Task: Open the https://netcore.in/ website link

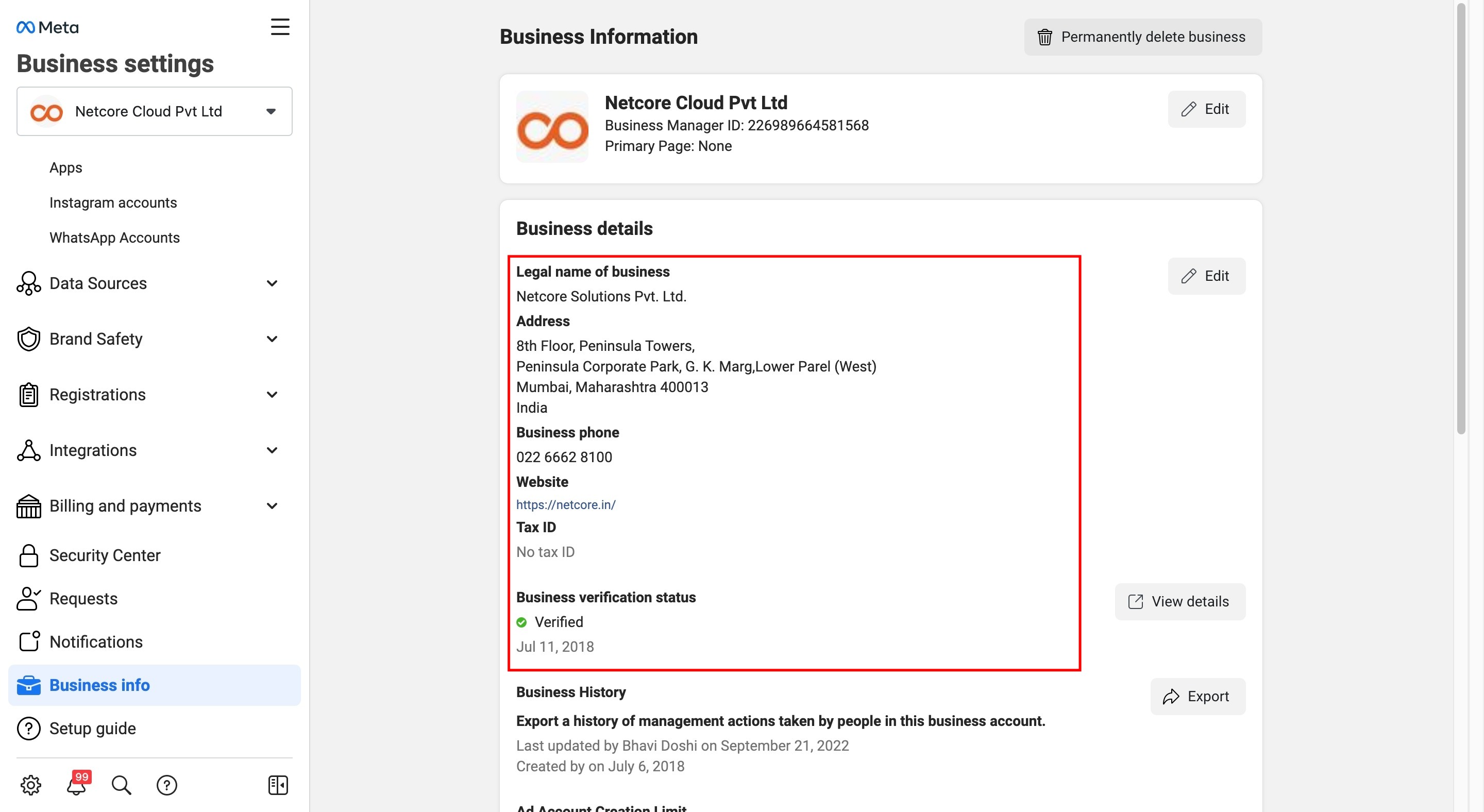Action: 566,504
